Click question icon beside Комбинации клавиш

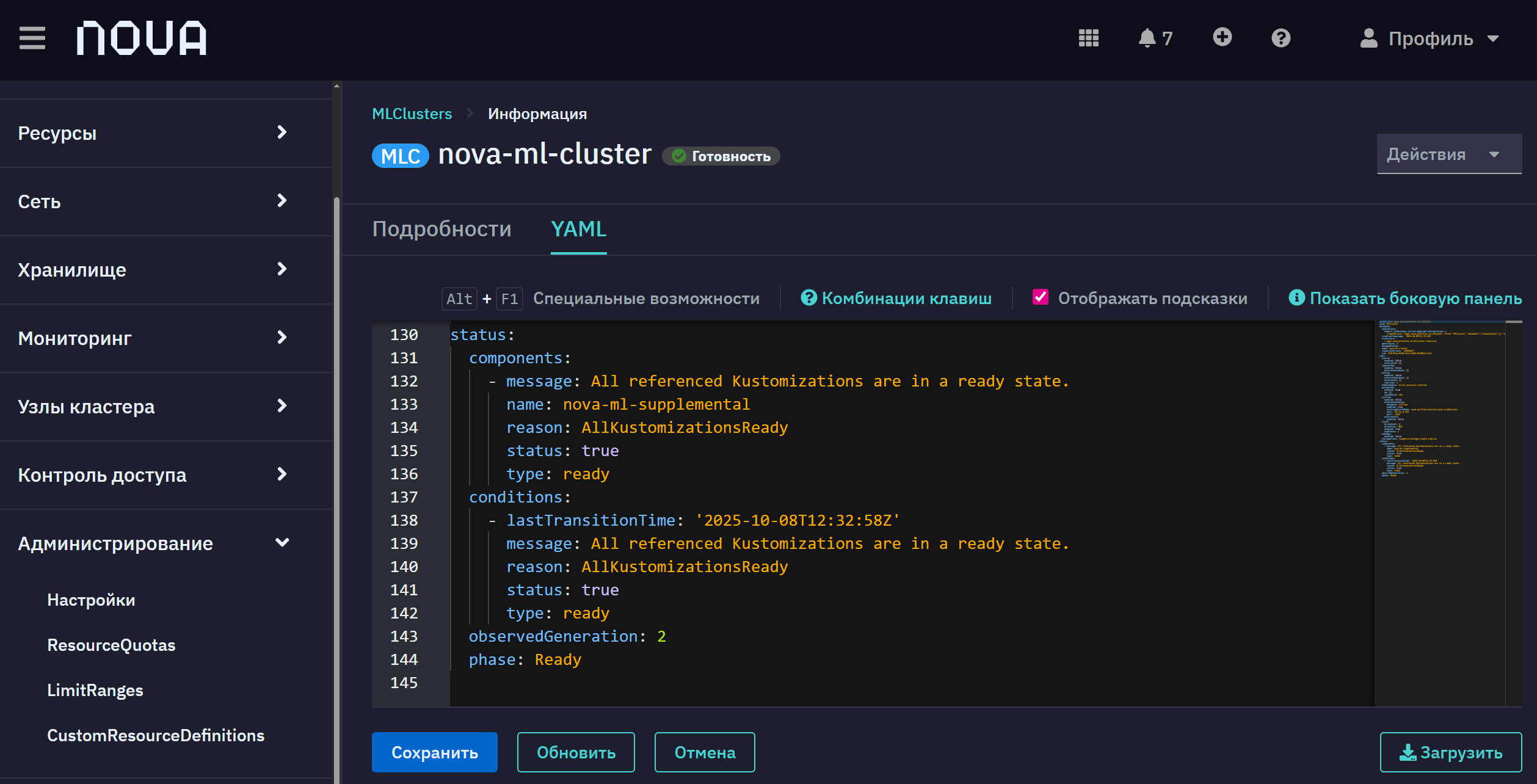(808, 297)
